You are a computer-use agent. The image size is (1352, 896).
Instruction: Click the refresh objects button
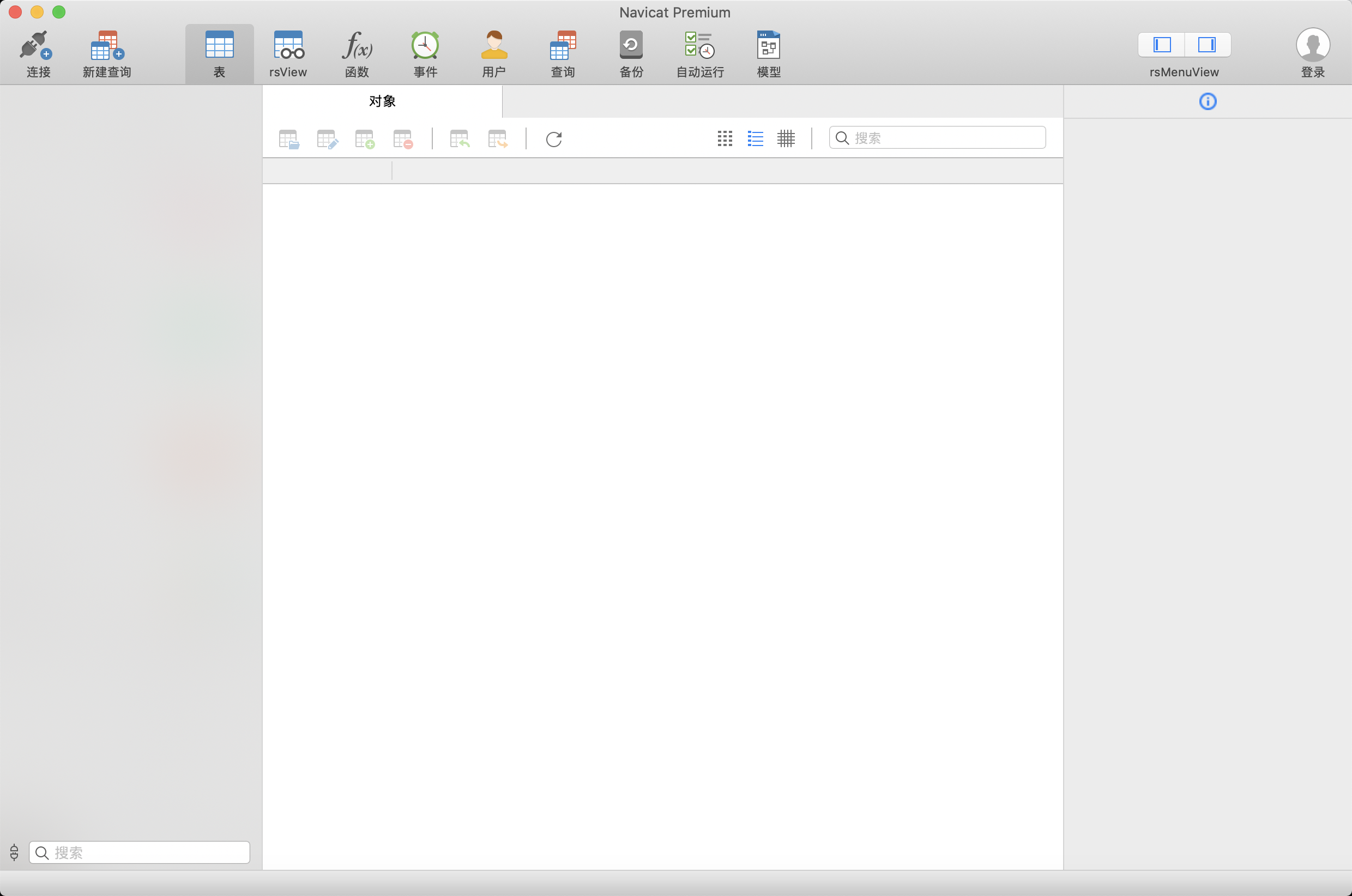pos(554,139)
